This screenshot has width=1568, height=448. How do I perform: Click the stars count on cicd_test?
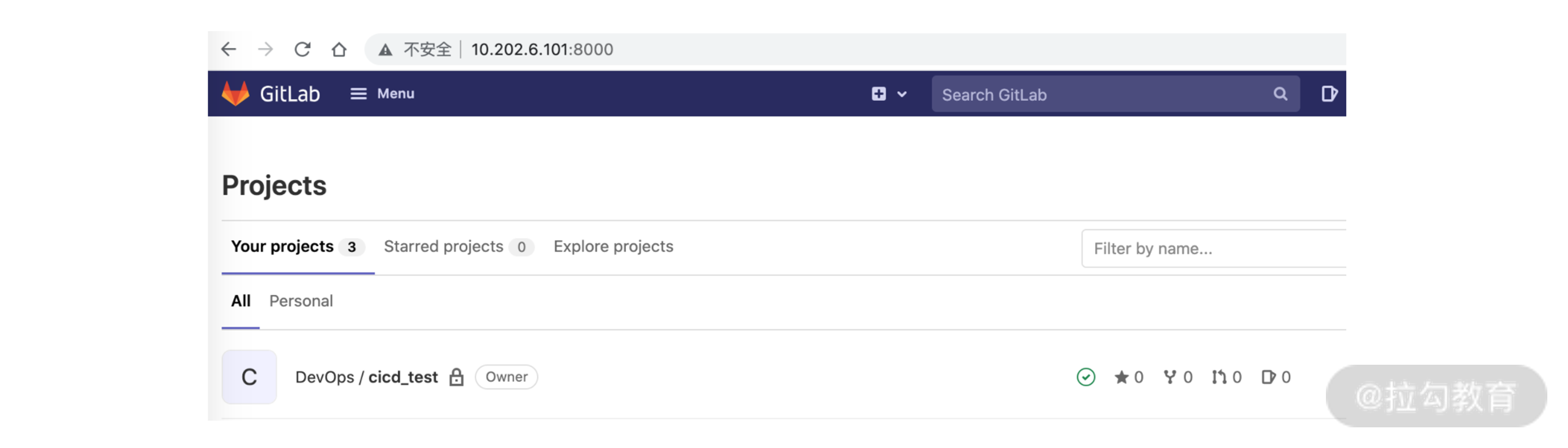(x=1129, y=377)
